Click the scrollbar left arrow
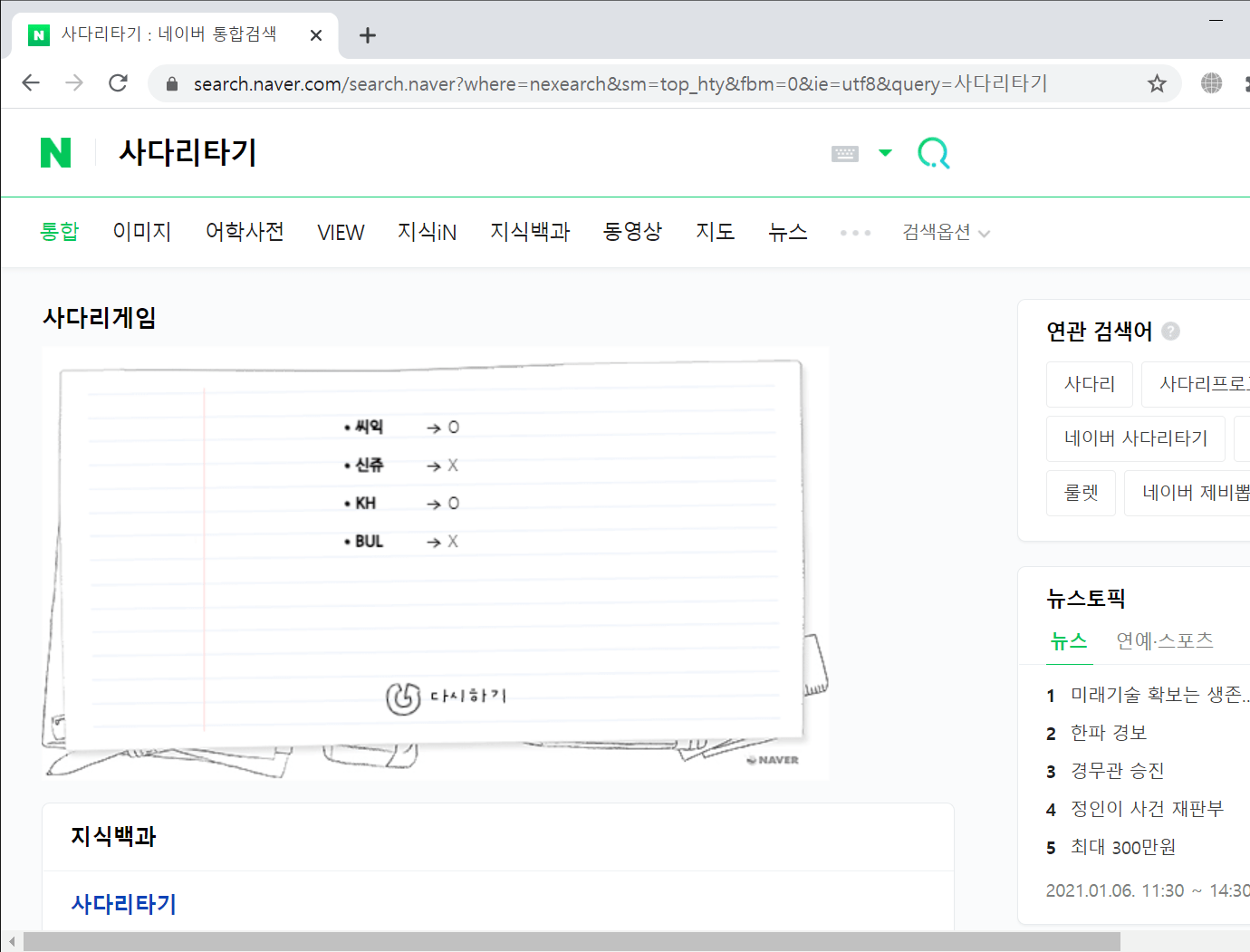Screen dimensions: 1250x952 (12, 942)
